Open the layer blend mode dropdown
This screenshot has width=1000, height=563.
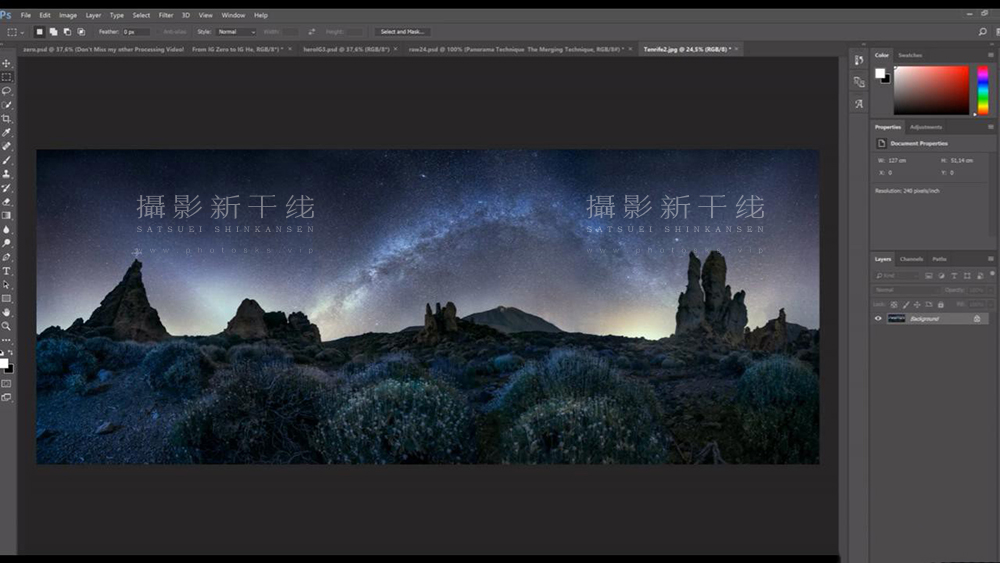click(x=907, y=290)
